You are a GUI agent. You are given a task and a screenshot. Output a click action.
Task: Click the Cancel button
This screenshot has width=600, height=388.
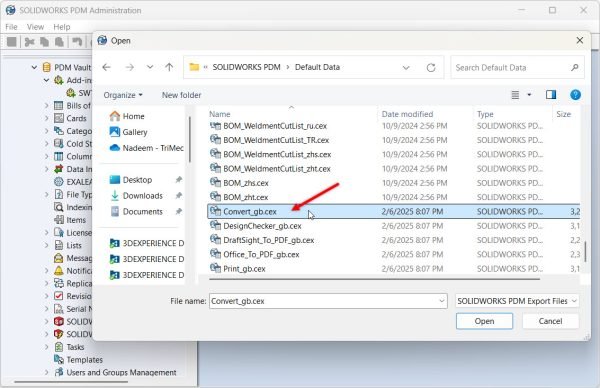pyautogui.click(x=550, y=321)
